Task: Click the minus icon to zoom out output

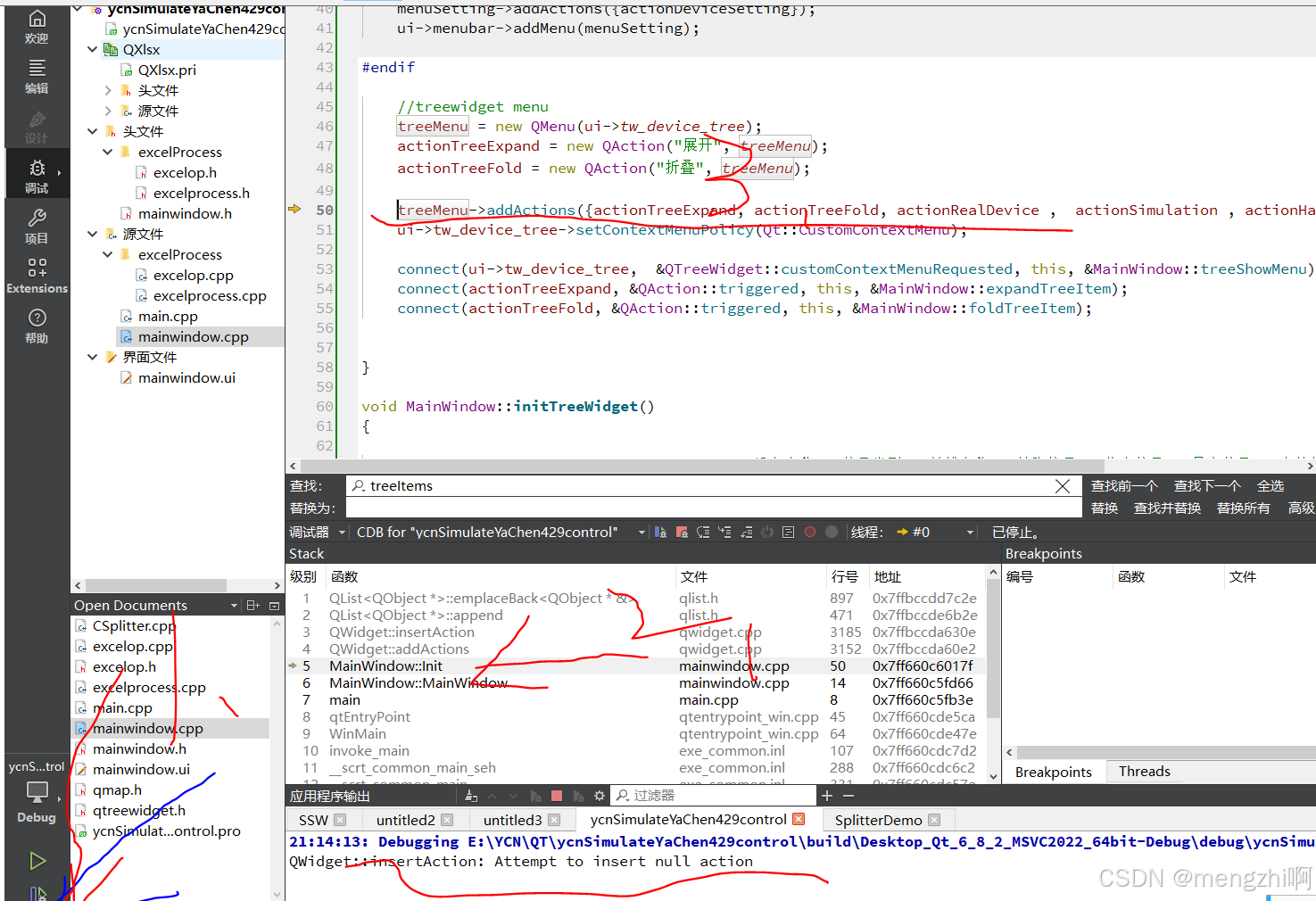Action: pos(848,796)
